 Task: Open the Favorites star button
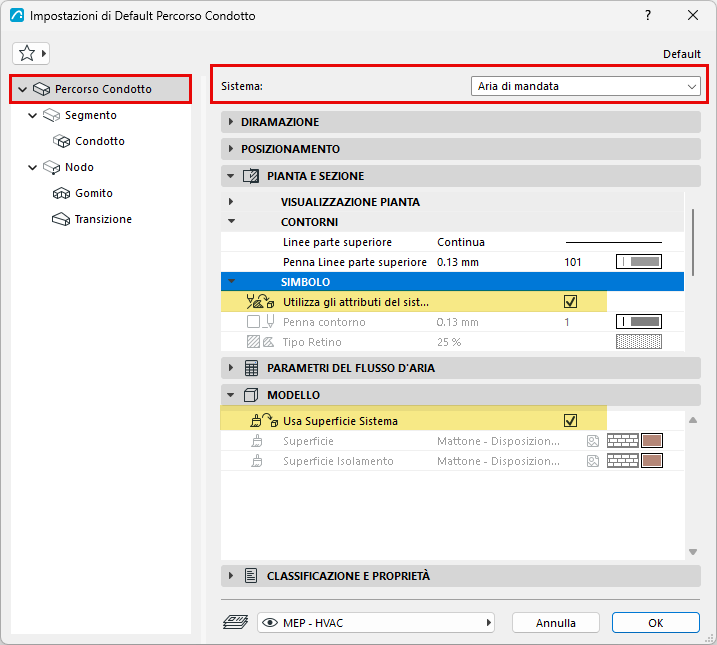27,53
